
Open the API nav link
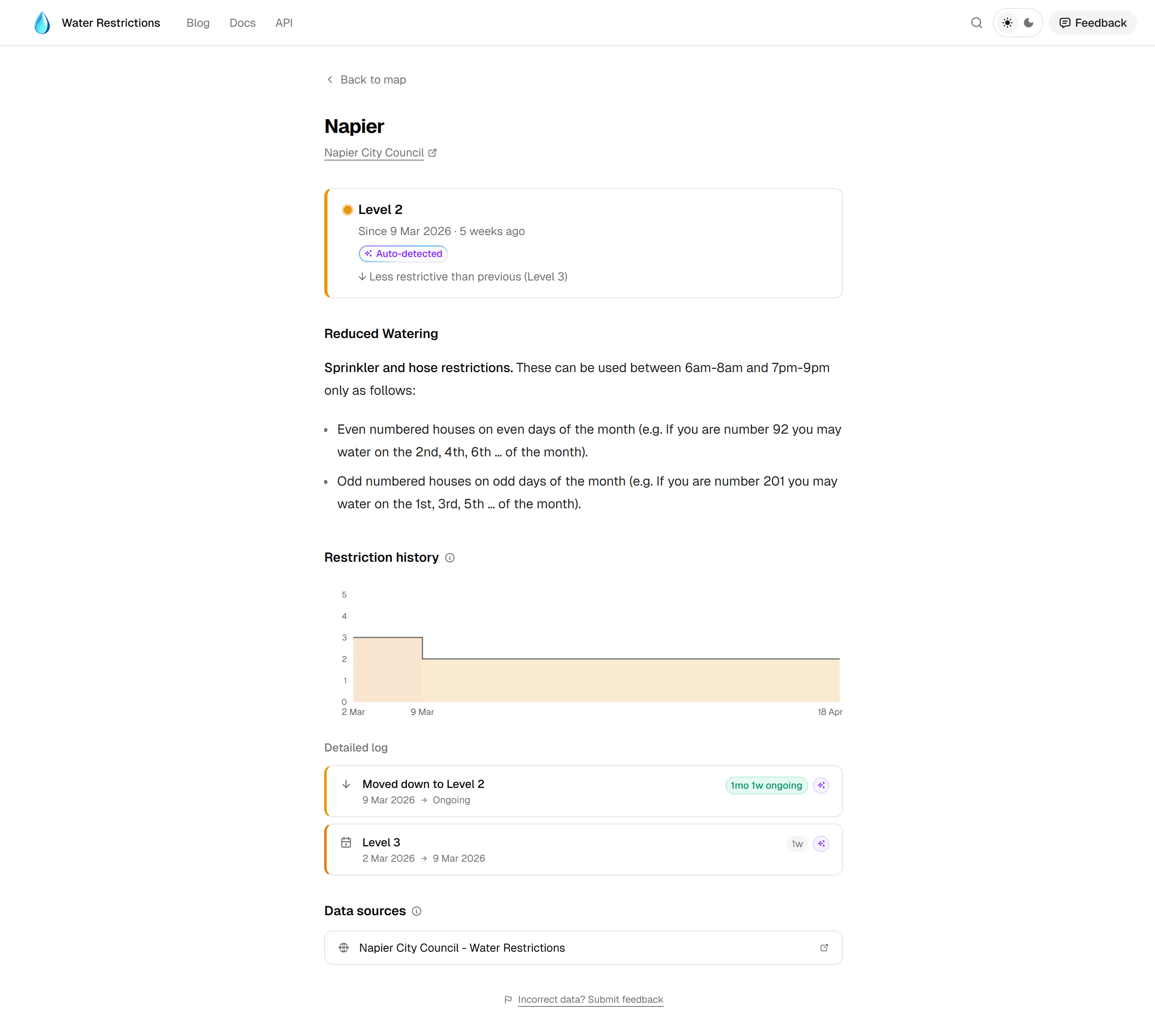tap(284, 23)
